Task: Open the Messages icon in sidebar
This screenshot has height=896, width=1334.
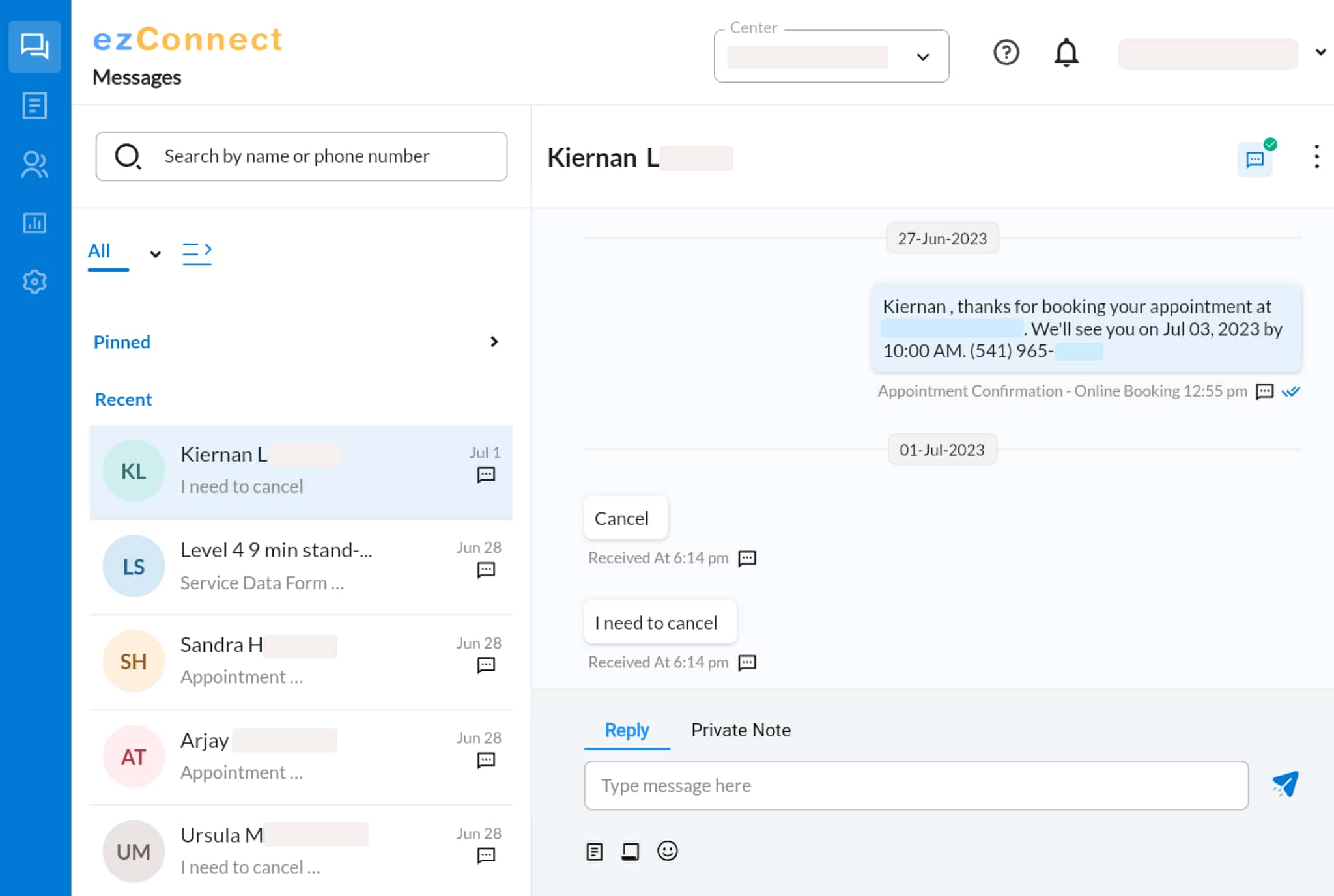Action: point(35,46)
